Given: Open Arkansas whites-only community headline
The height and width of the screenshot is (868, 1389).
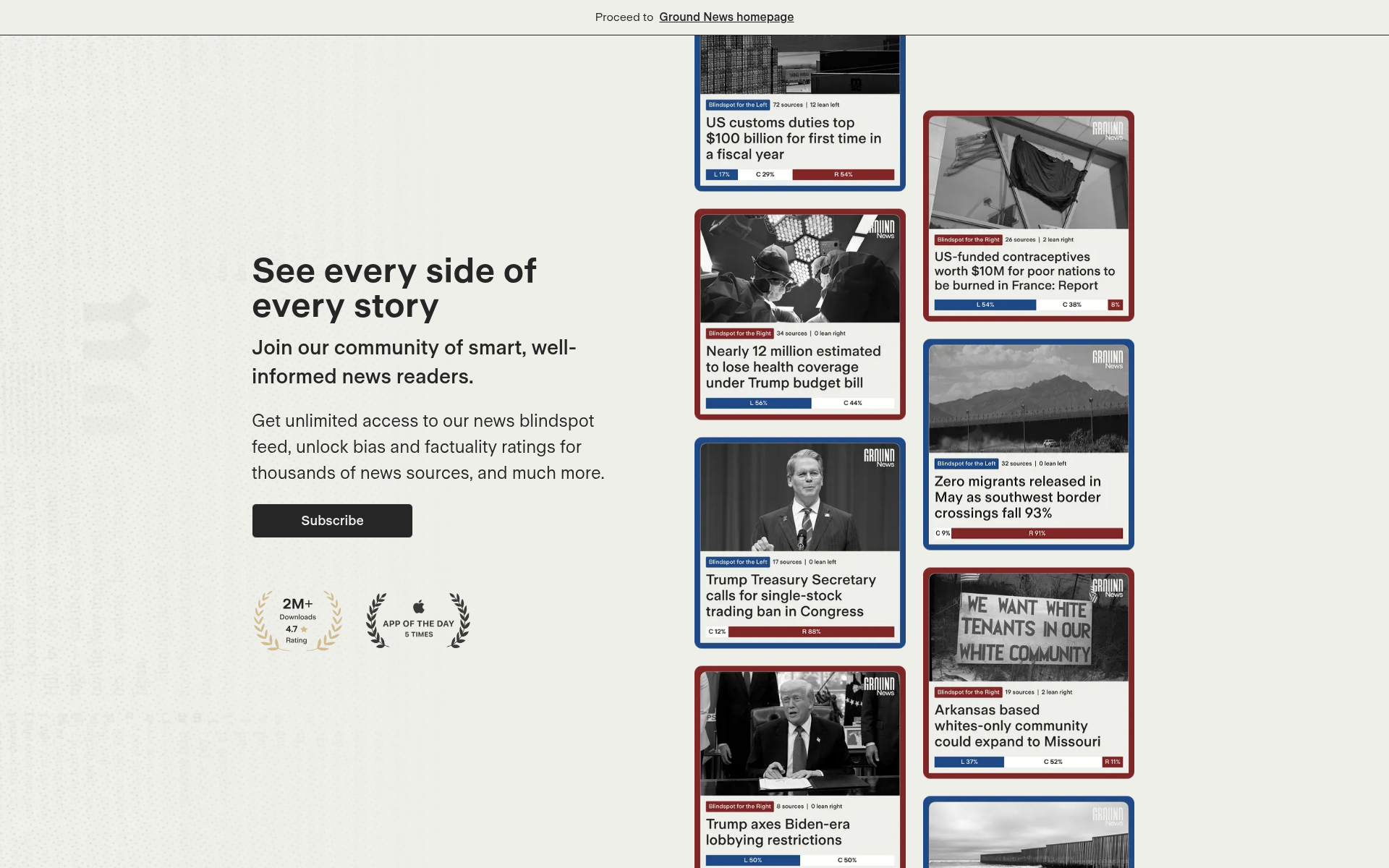Looking at the screenshot, I should coord(1017,726).
